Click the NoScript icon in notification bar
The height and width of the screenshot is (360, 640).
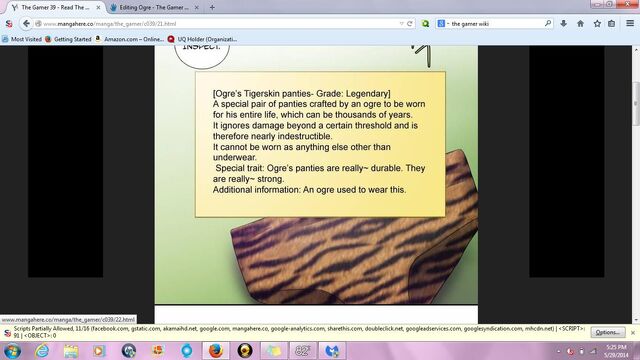tap(7, 333)
